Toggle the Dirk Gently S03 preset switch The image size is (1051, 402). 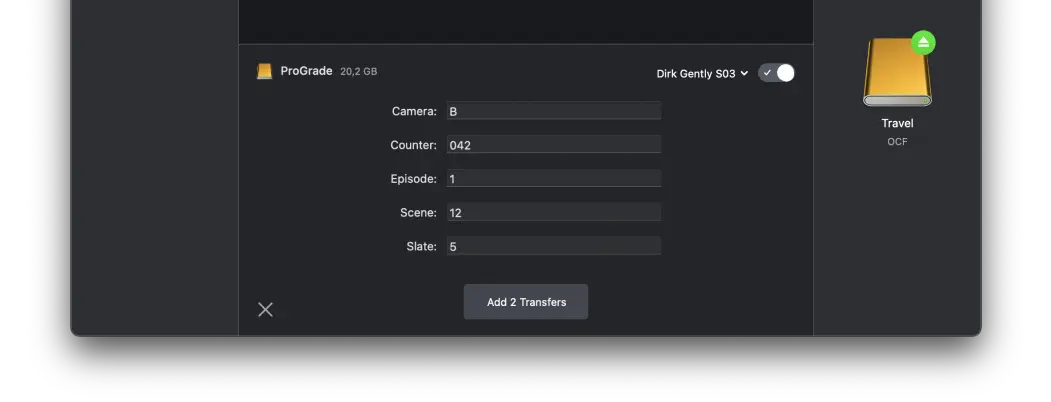click(x=776, y=73)
